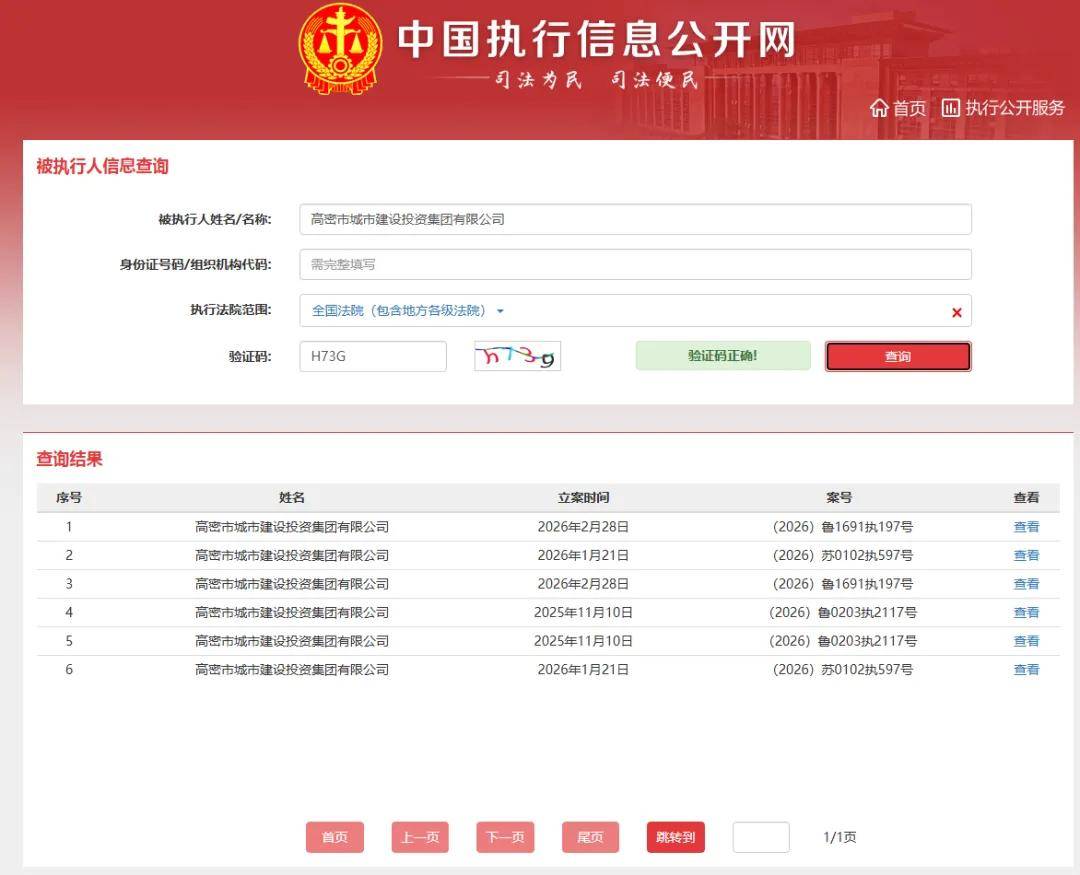Open 执行公开服务 via its grid icon
This screenshot has height=875, width=1080.
click(950, 108)
